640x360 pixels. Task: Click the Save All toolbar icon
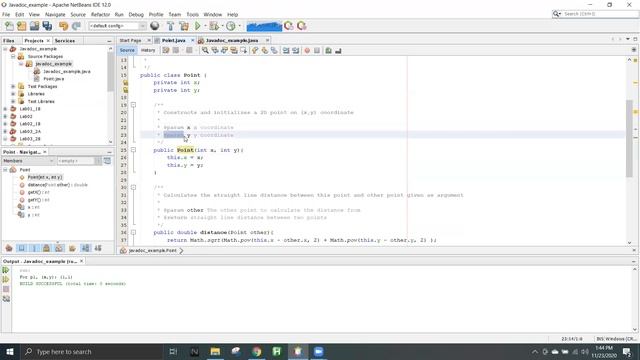47,26
